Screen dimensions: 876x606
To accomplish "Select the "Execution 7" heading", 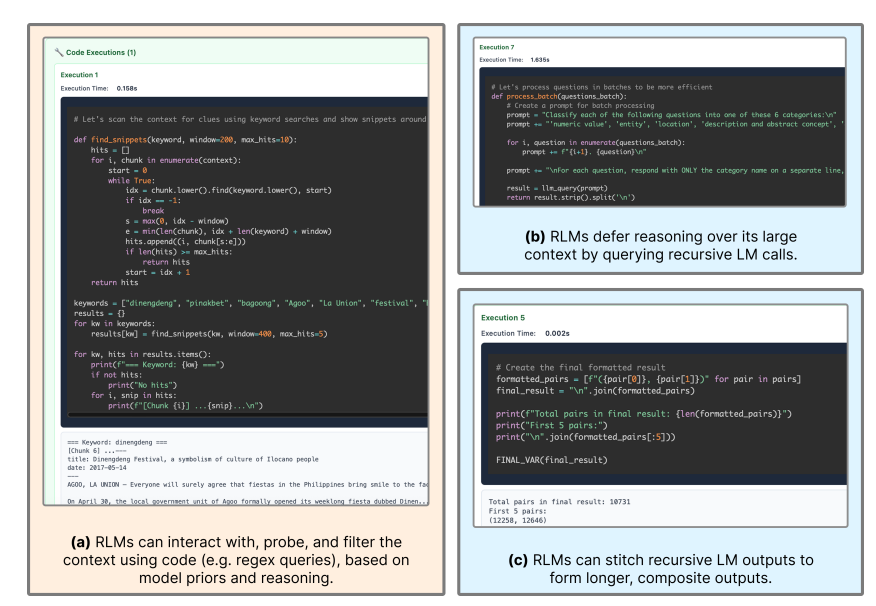I will click(x=497, y=47).
